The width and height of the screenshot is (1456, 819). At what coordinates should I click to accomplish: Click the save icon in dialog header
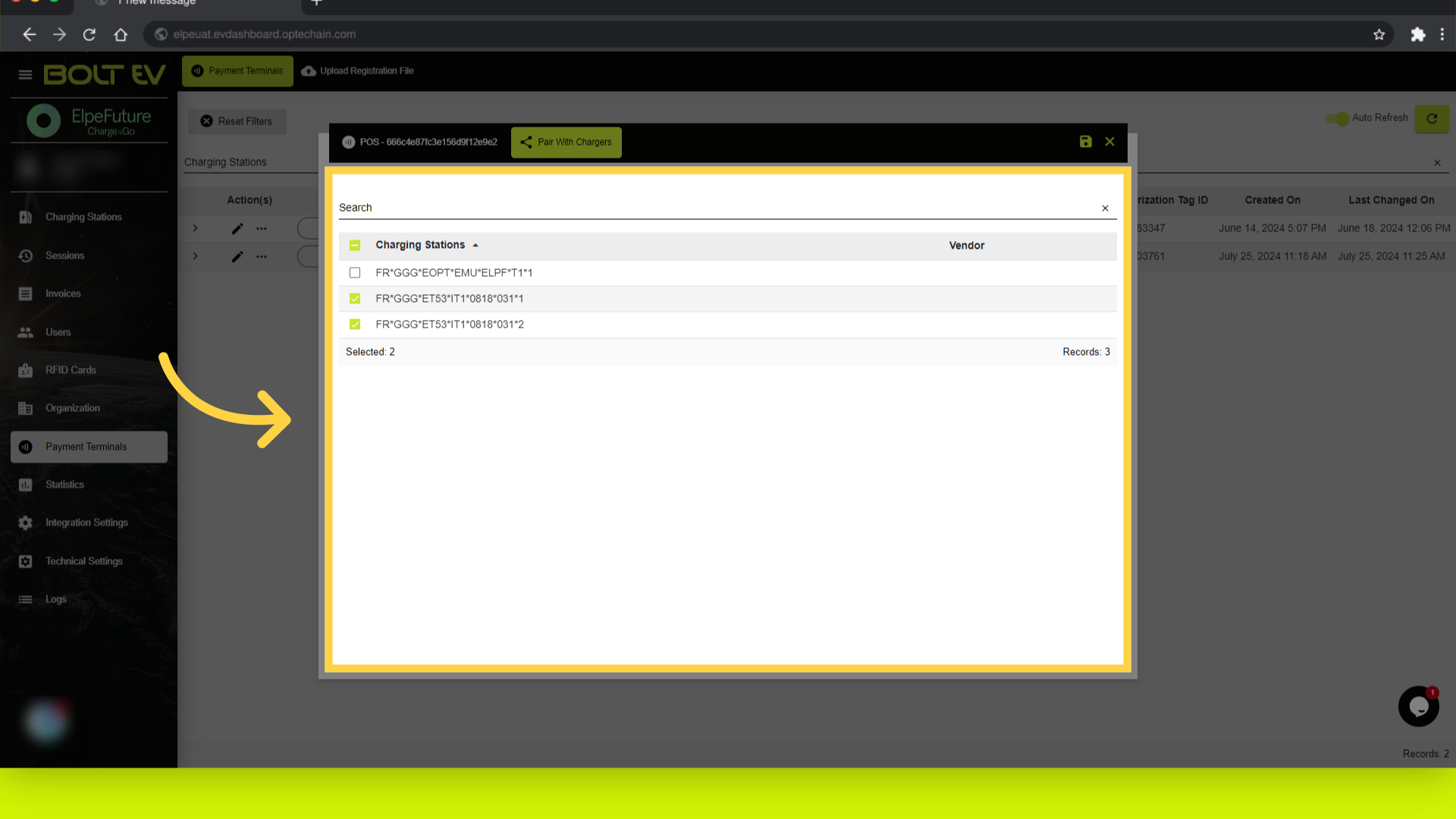[1085, 142]
